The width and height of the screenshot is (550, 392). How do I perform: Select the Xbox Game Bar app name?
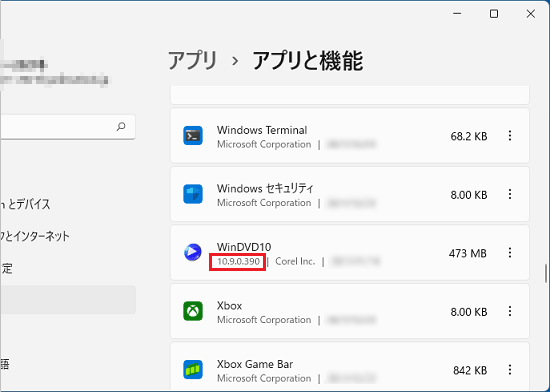point(255,364)
